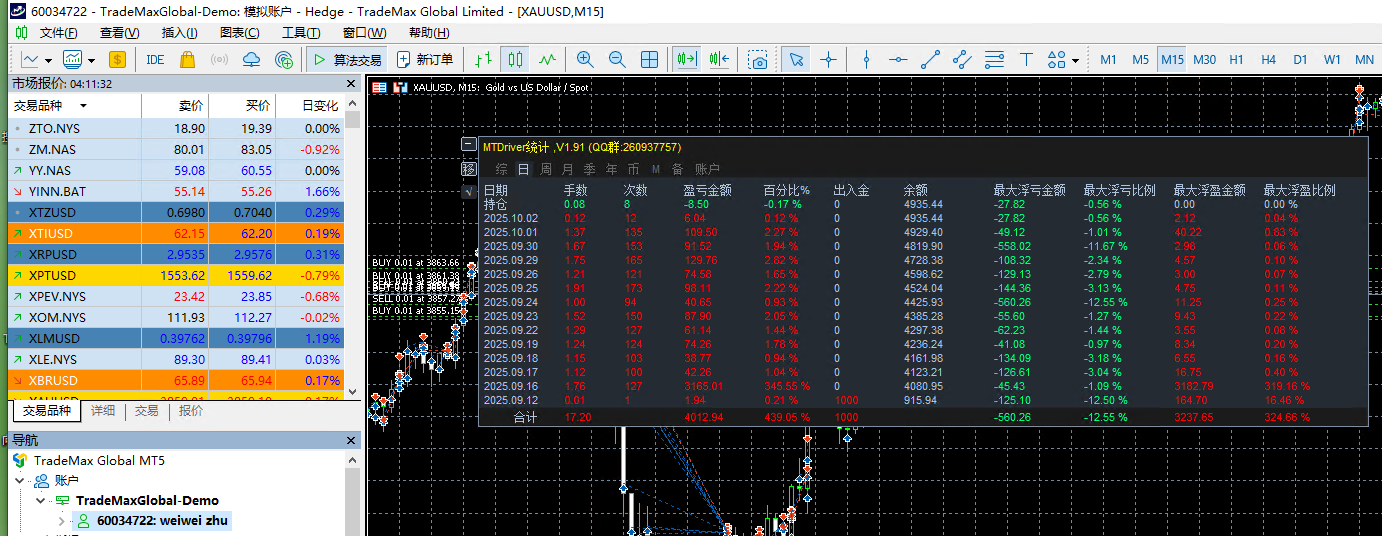Select the crosshair tool

[828, 60]
